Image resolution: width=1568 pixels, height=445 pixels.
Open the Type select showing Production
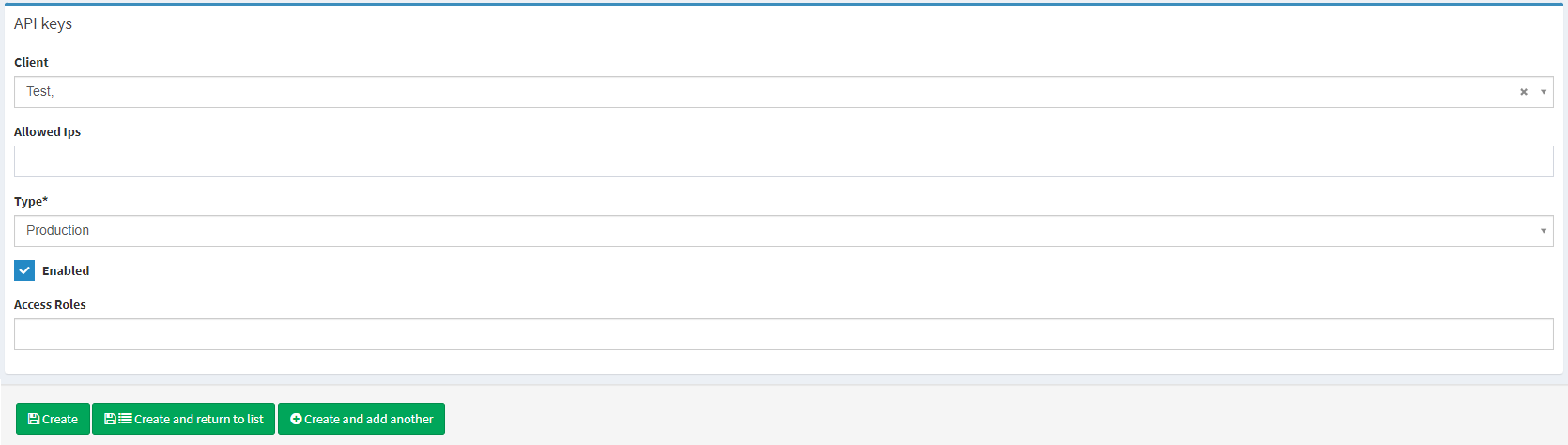point(751,231)
